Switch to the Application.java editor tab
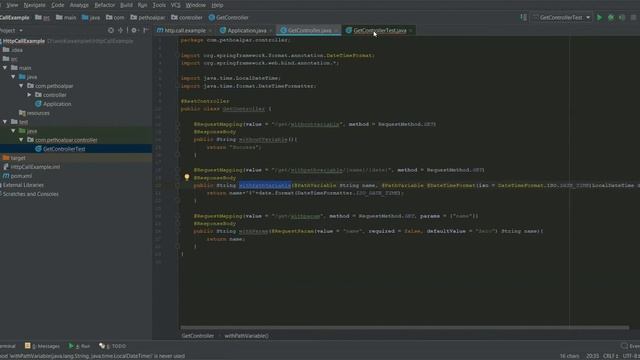Screen dimensions: 640x360 pyautogui.click(x=247, y=31)
